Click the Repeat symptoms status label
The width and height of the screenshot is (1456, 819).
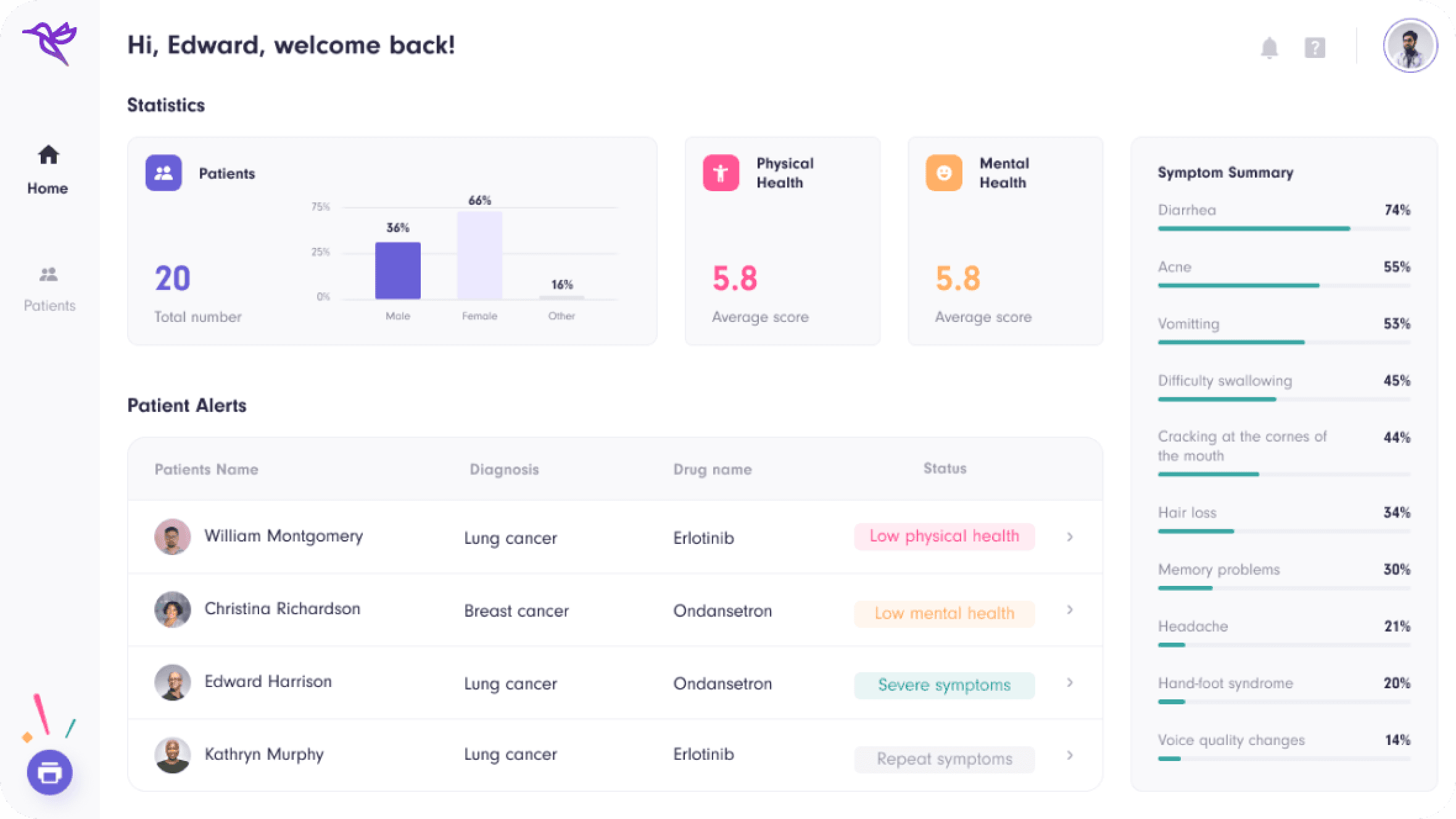coord(944,759)
